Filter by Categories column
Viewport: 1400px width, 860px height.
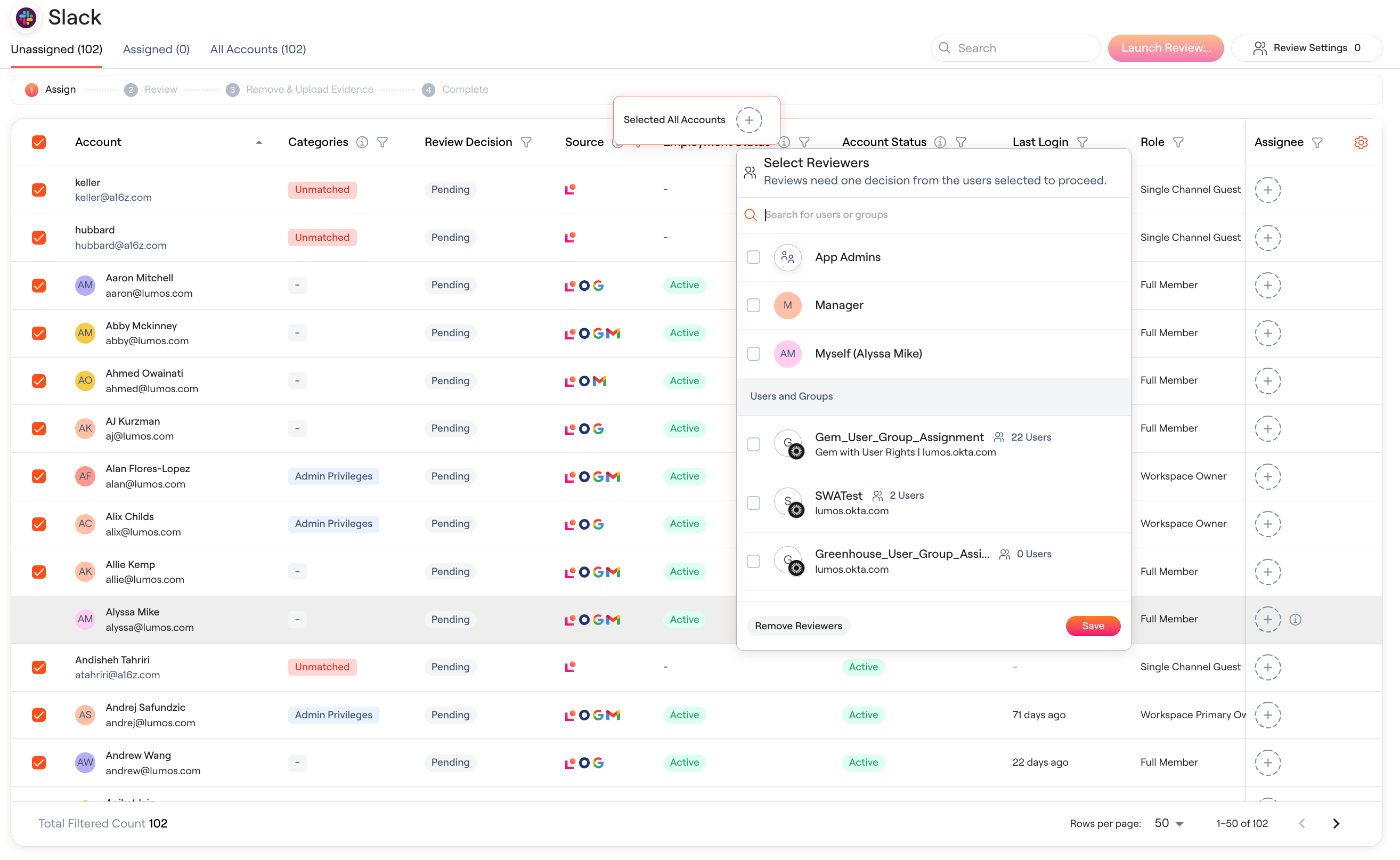[382, 142]
